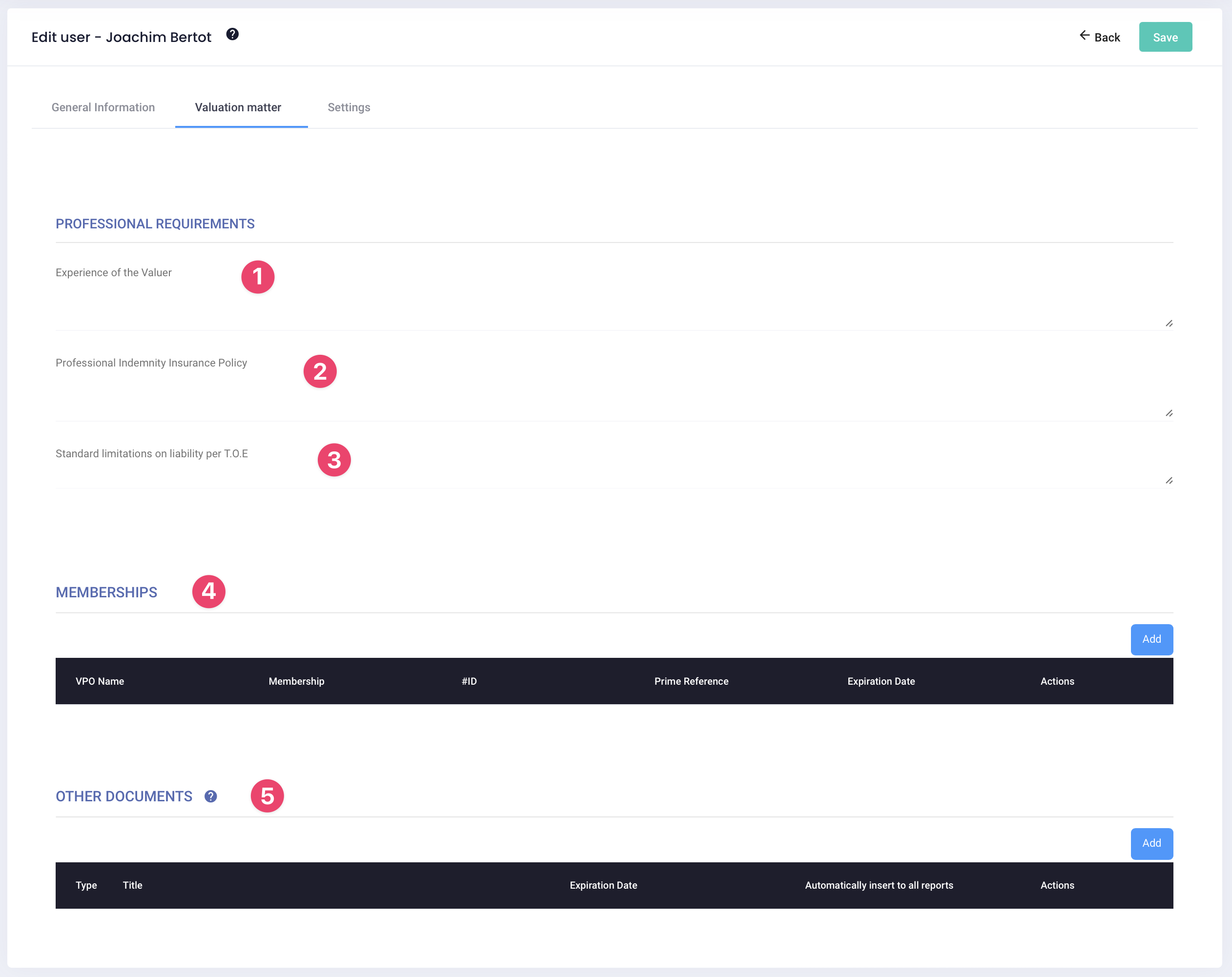Click red marker number 4 beside Memberships
The image size is (1232, 977).
tap(208, 591)
